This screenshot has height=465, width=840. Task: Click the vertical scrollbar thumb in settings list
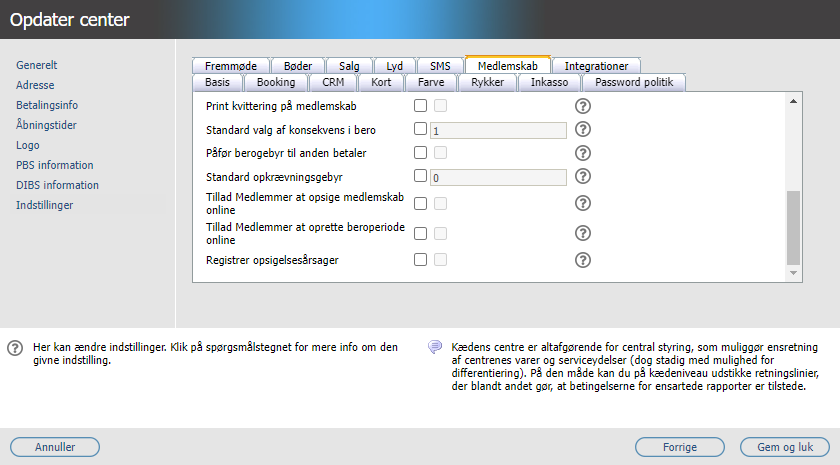(793, 228)
